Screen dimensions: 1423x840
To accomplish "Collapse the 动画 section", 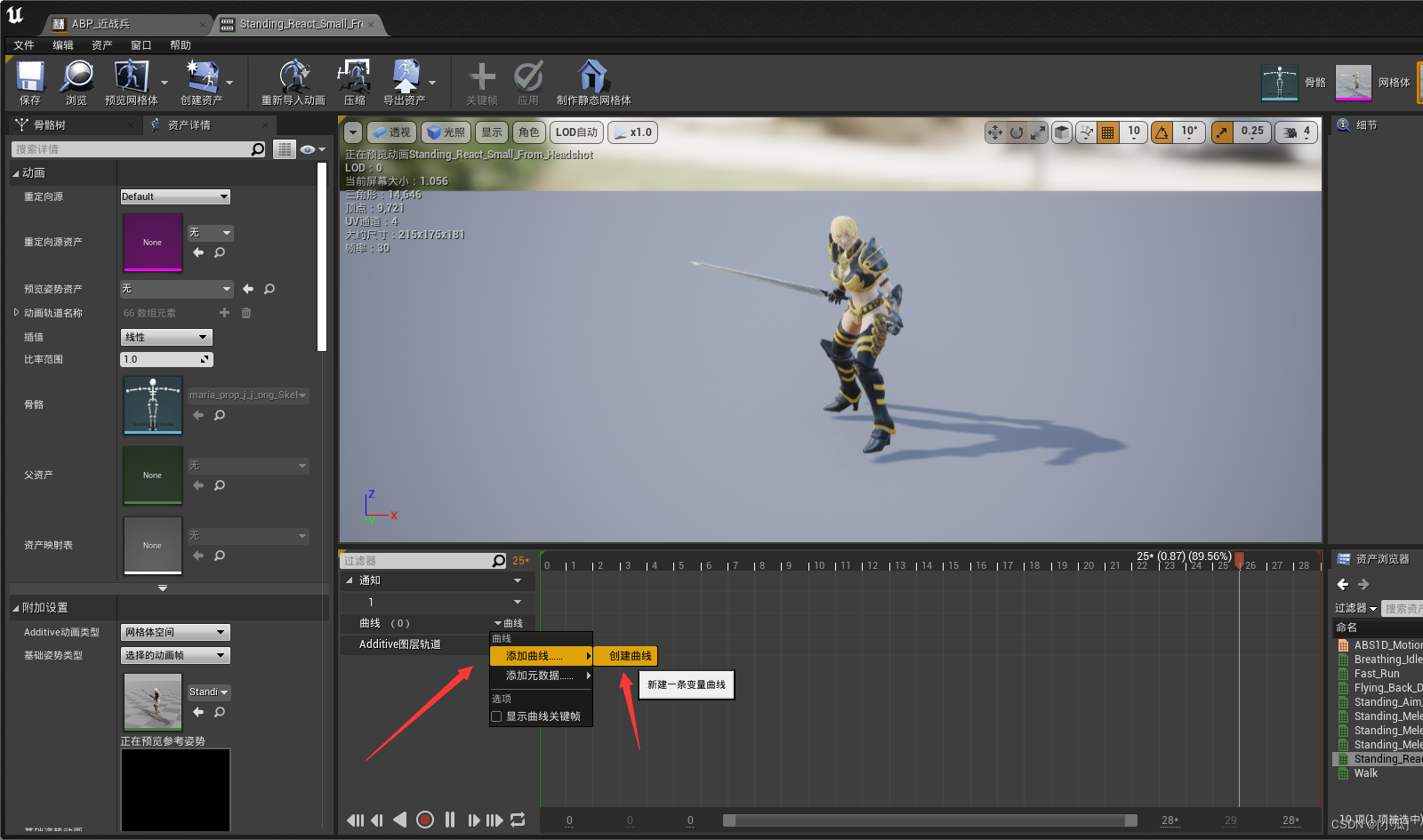I will tap(16, 173).
